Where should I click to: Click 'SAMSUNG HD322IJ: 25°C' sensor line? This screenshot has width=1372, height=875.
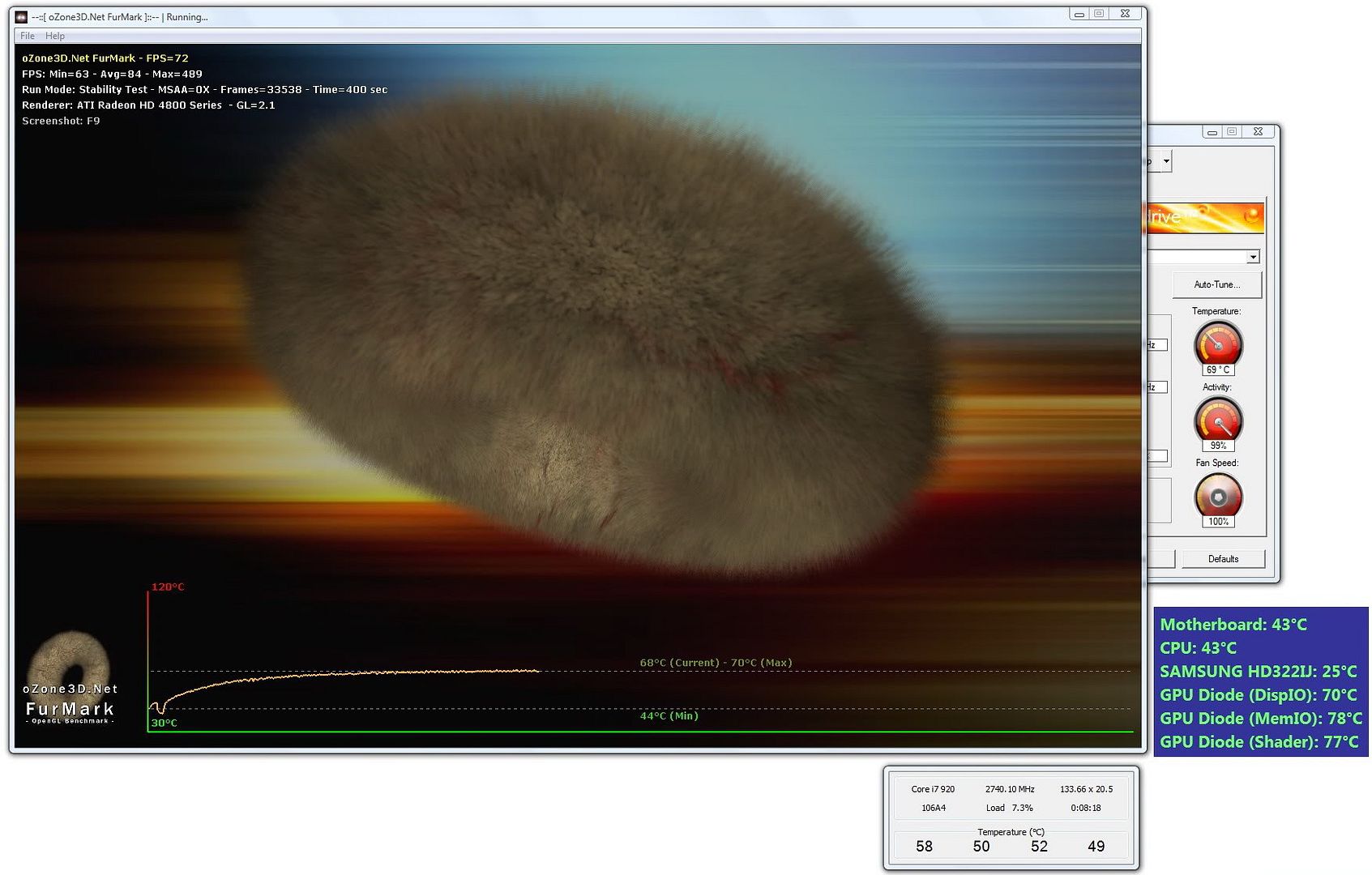(x=1258, y=671)
